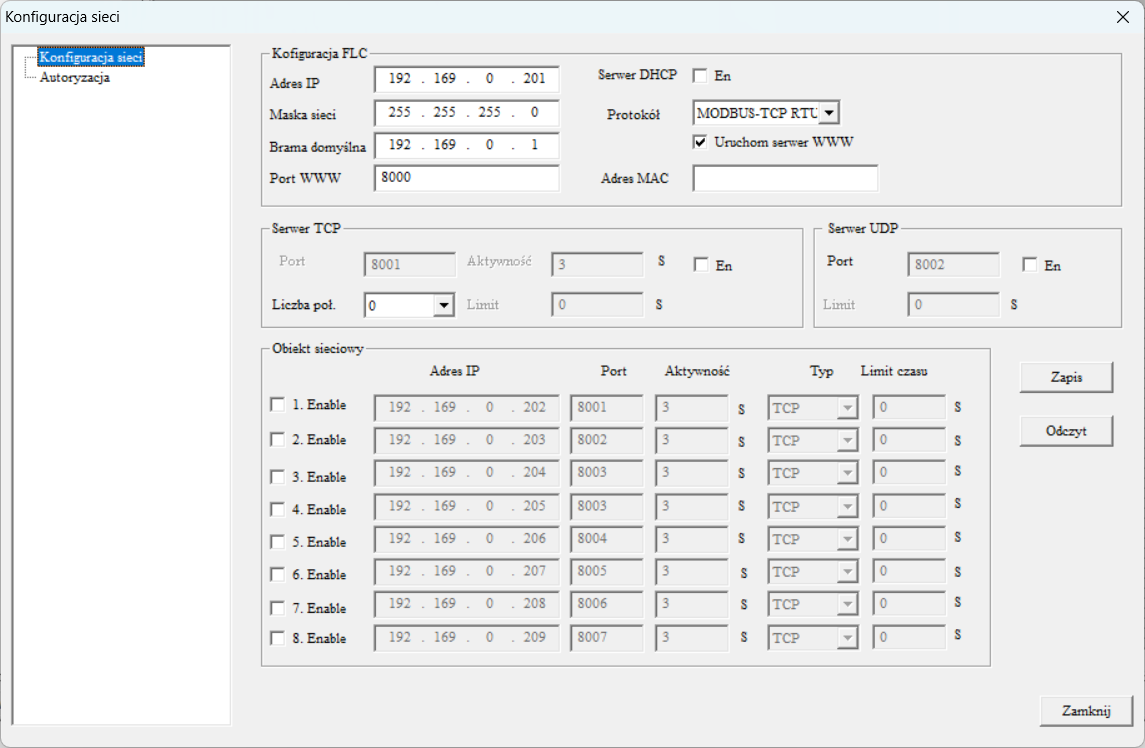Viewport: 1145px width, 748px height.
Task: Click the Port WWW field 8000
Action: click(467, 178)
